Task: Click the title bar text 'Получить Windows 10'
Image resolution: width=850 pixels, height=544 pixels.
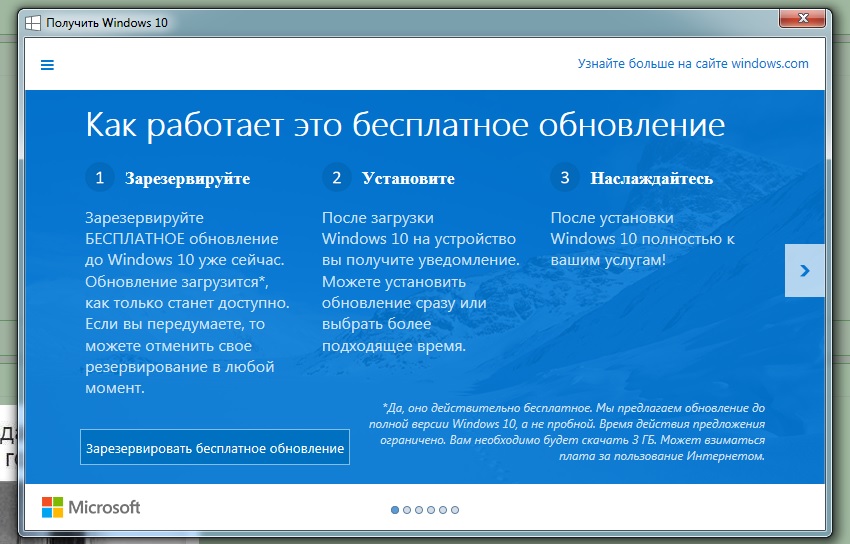Action: pos(107,23)
